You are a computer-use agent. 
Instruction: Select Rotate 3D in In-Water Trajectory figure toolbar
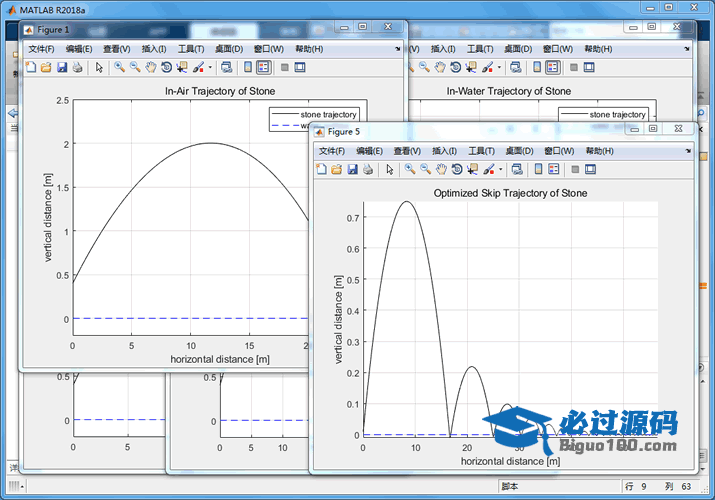coord(455,67)
